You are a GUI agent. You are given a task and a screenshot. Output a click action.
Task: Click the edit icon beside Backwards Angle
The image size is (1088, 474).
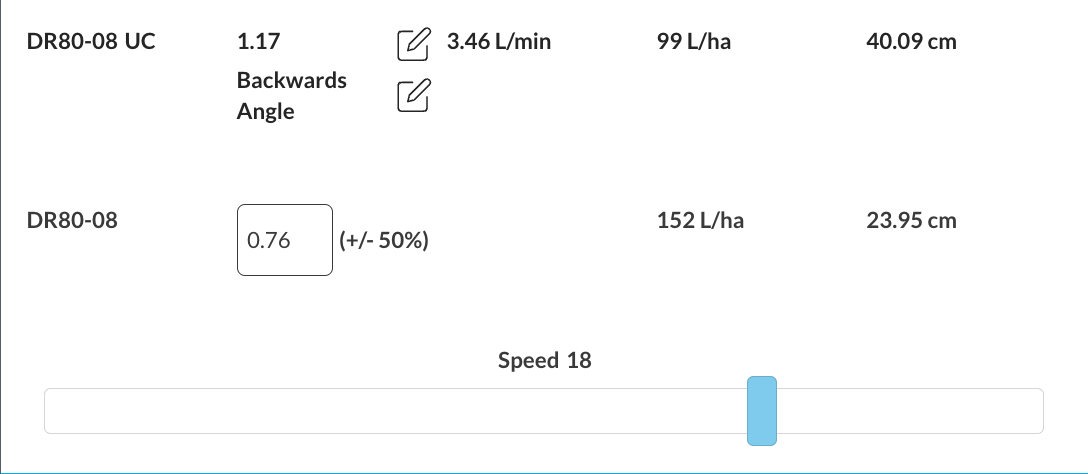[x=414, y=95]
